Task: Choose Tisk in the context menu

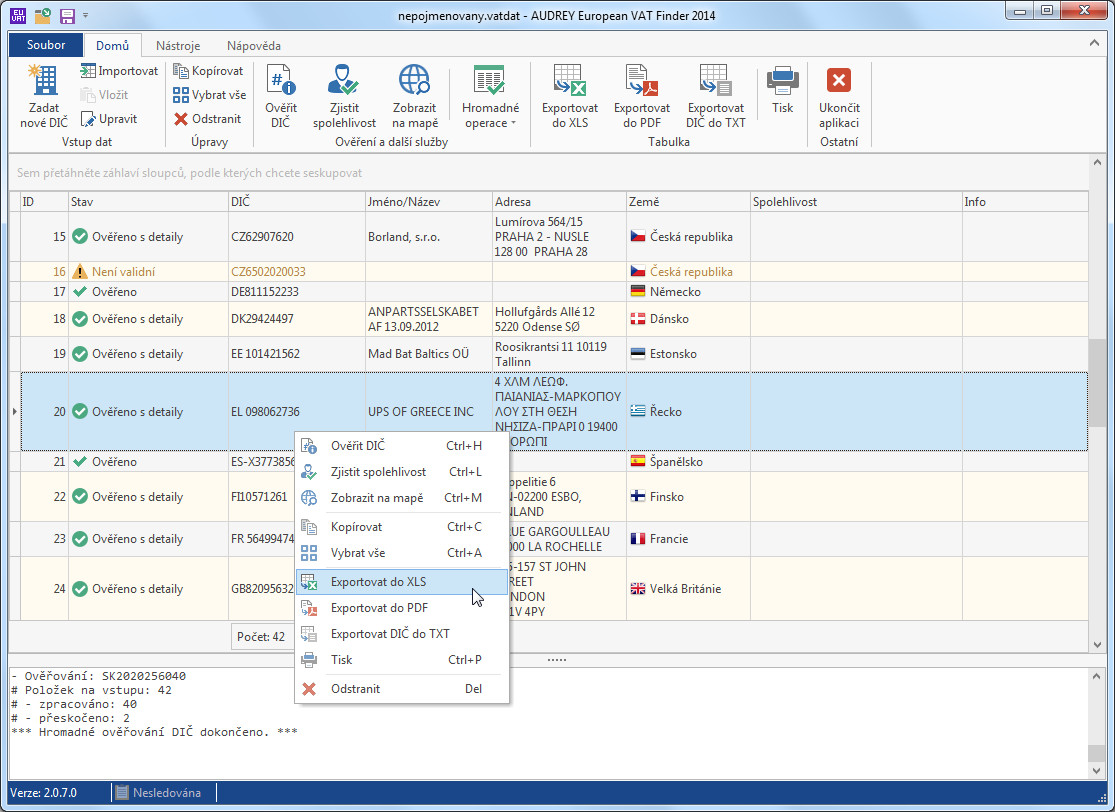Action: 402,660
